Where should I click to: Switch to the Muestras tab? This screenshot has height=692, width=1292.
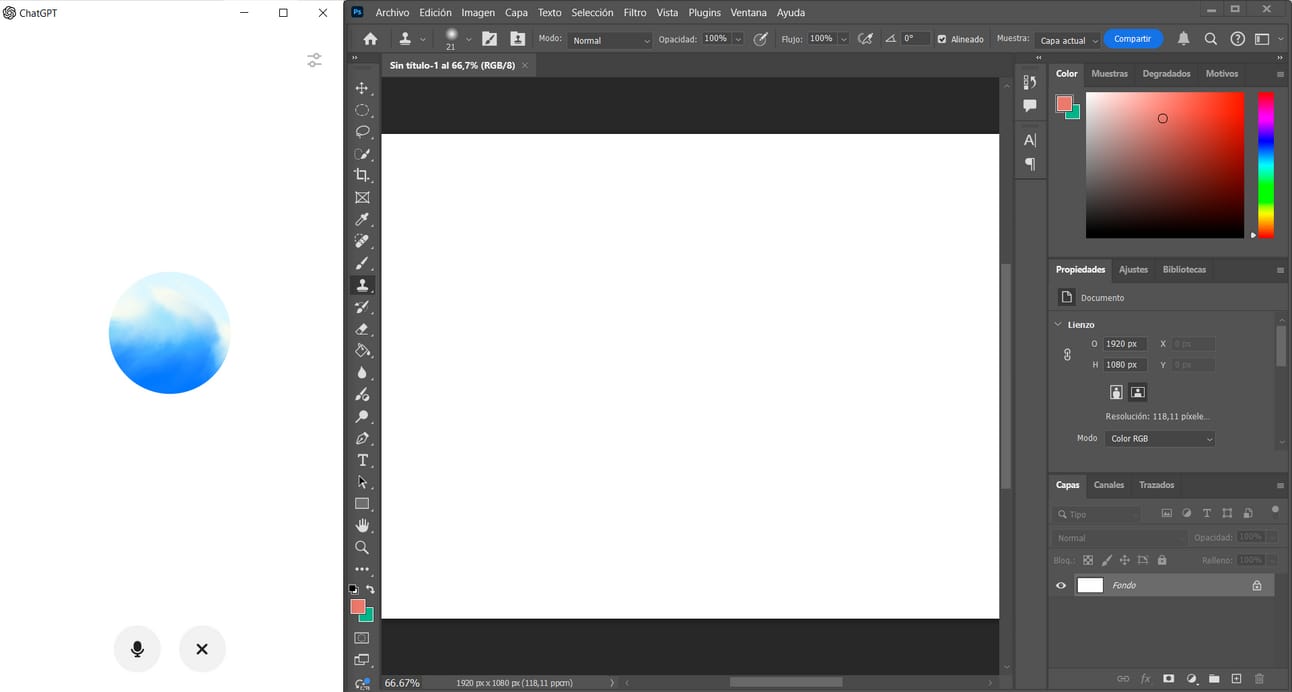[x=1109, y=74]
